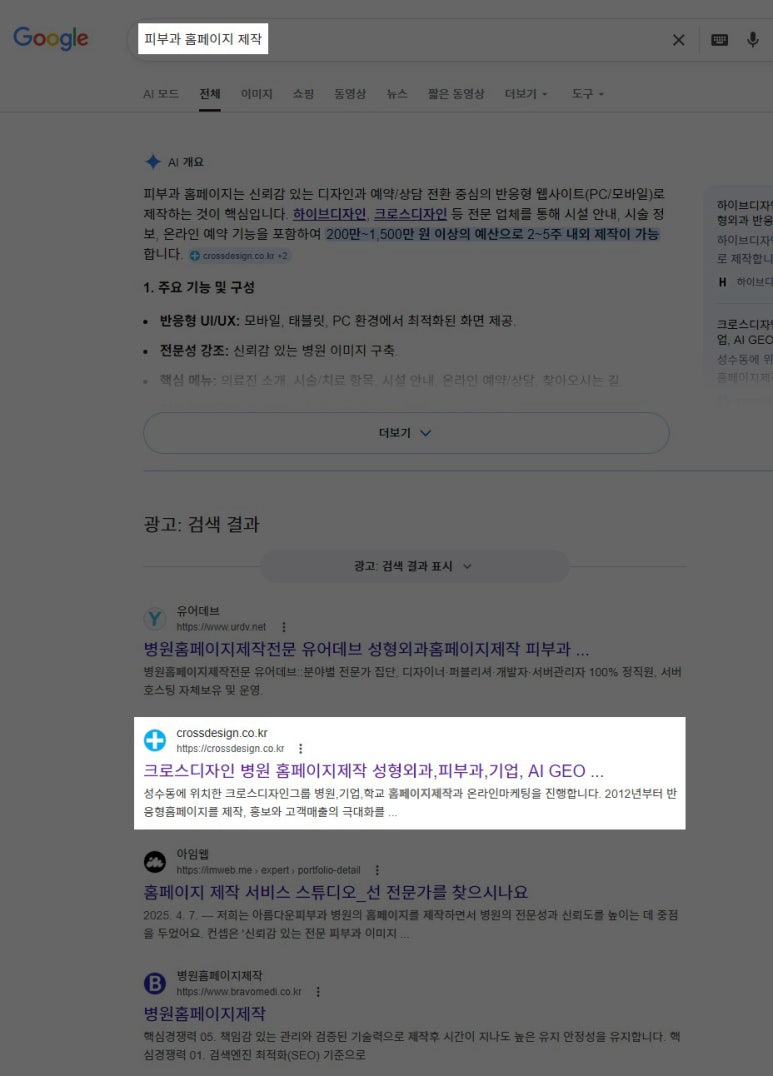
Task: Click the AI 개요 sparkle icon
Action: [152, 162]
